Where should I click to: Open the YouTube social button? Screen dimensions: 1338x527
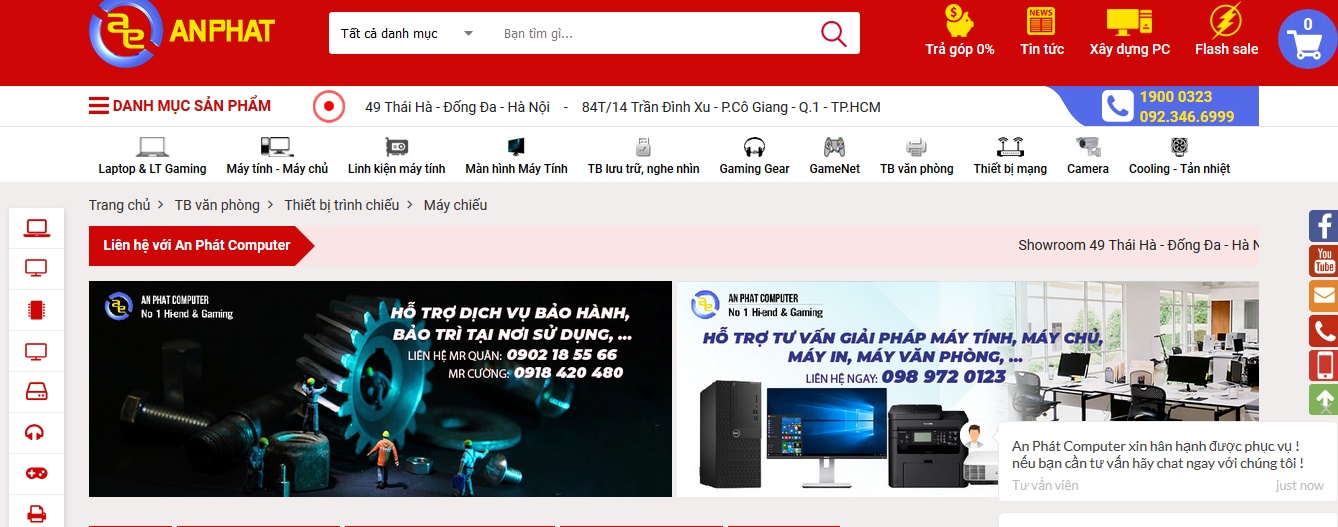click(1324, 260)
